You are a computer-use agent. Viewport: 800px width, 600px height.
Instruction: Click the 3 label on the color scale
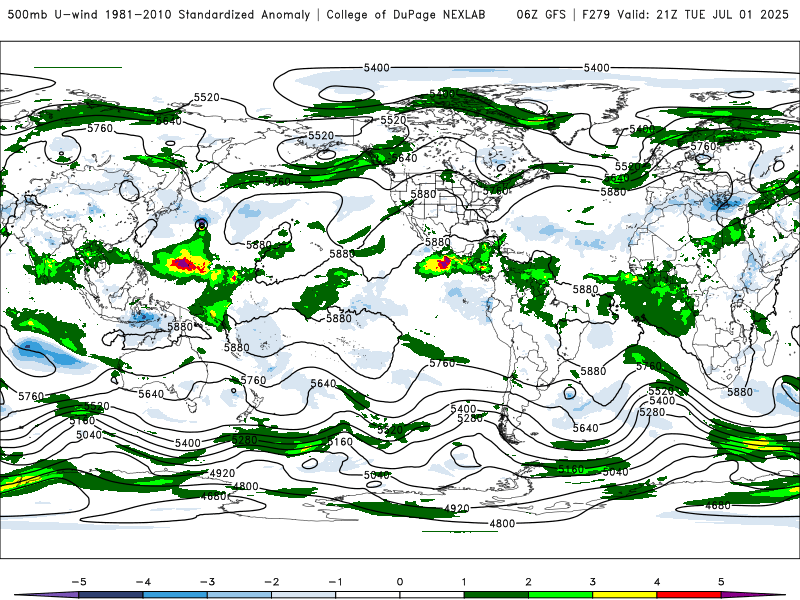[592, 582]
